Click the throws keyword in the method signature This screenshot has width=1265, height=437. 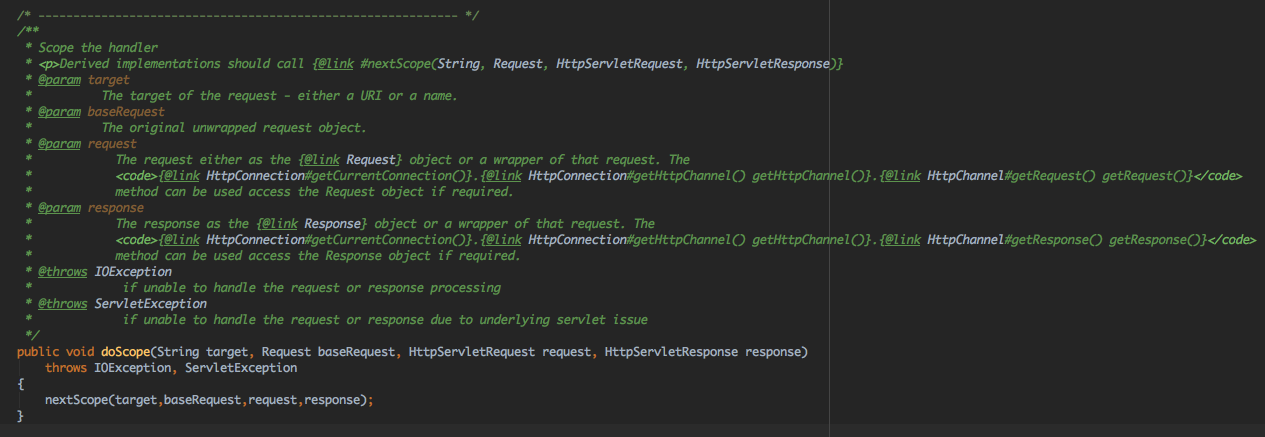coord(66,368)
